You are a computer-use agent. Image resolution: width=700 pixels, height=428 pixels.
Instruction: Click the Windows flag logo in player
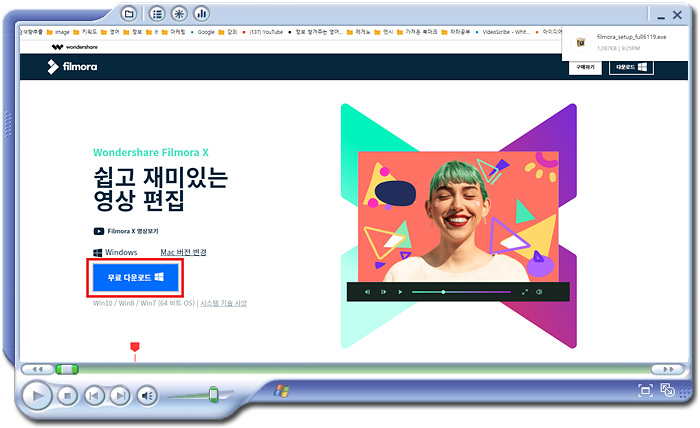click(281, 391)
